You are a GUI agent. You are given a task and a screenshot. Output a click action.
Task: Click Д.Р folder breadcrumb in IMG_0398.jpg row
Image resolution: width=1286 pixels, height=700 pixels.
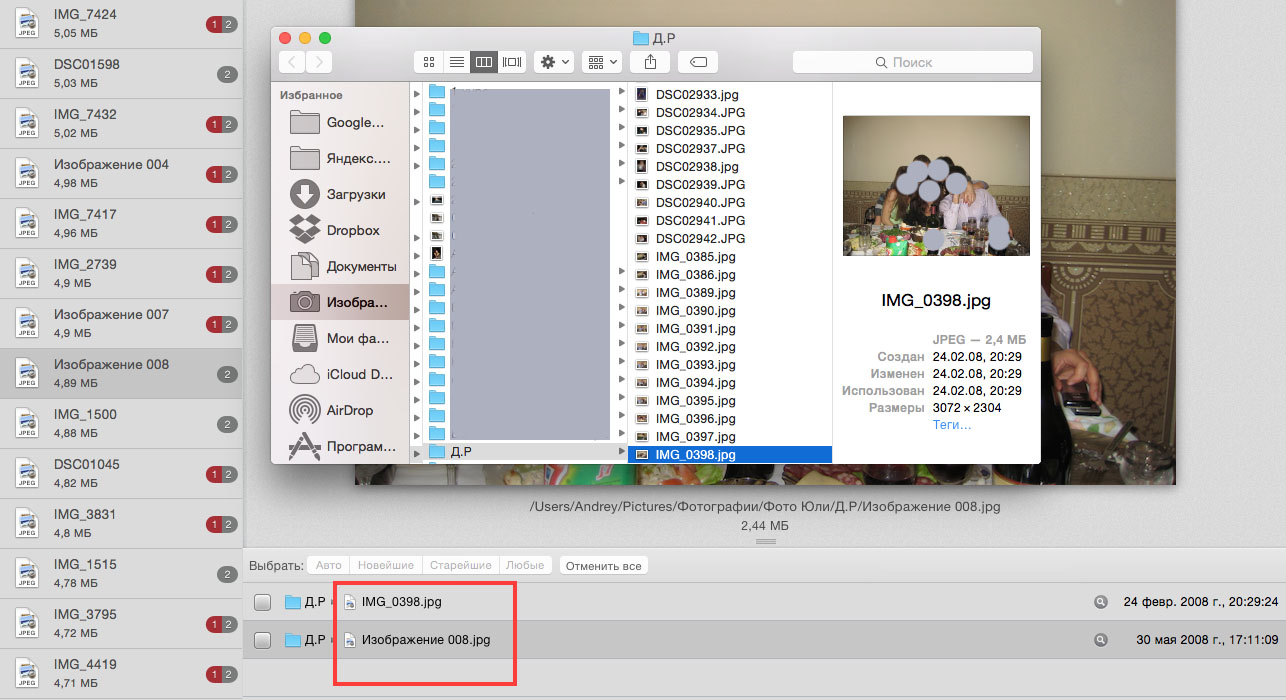tap(305, 602)
